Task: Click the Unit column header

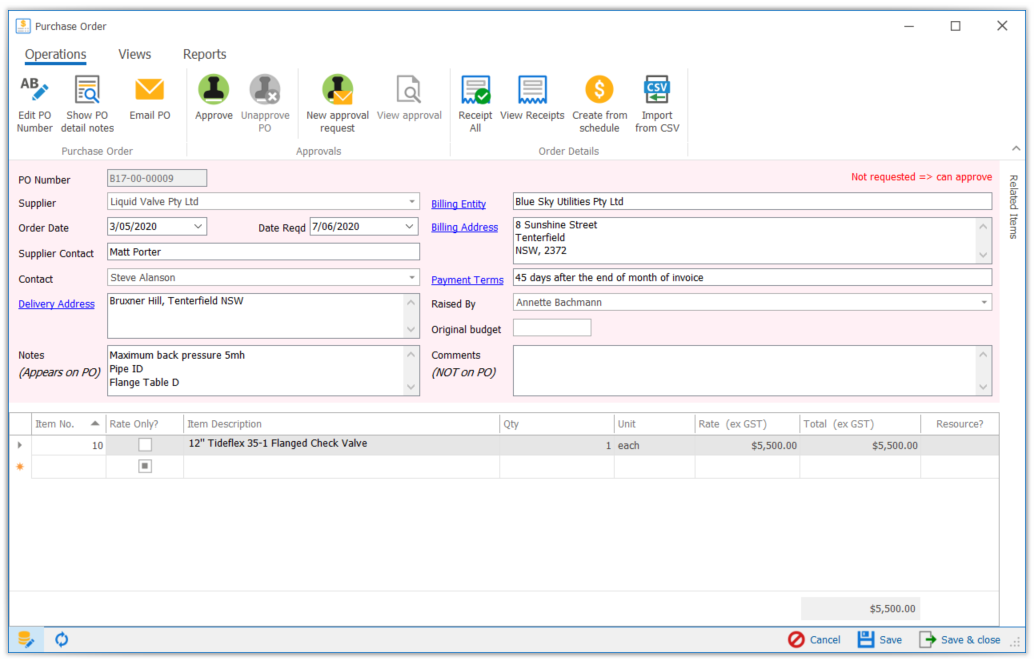Action: click(x=654, y=424)
